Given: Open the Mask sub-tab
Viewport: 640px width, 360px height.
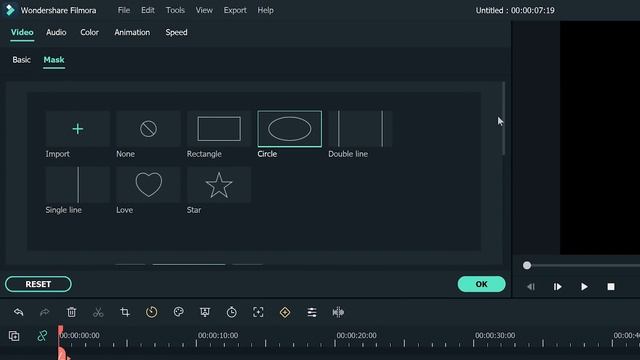Looking at the screenshot, I should pyautogui.click(x=54, y=60).
